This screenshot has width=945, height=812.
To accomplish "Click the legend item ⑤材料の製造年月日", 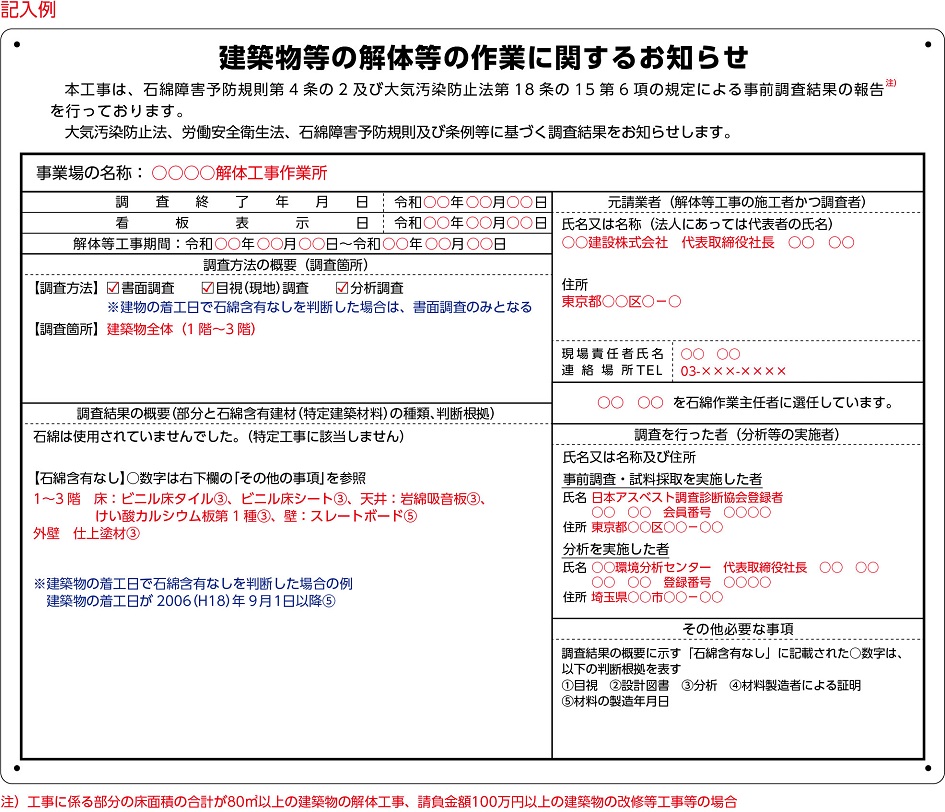I will coord(615,701).
